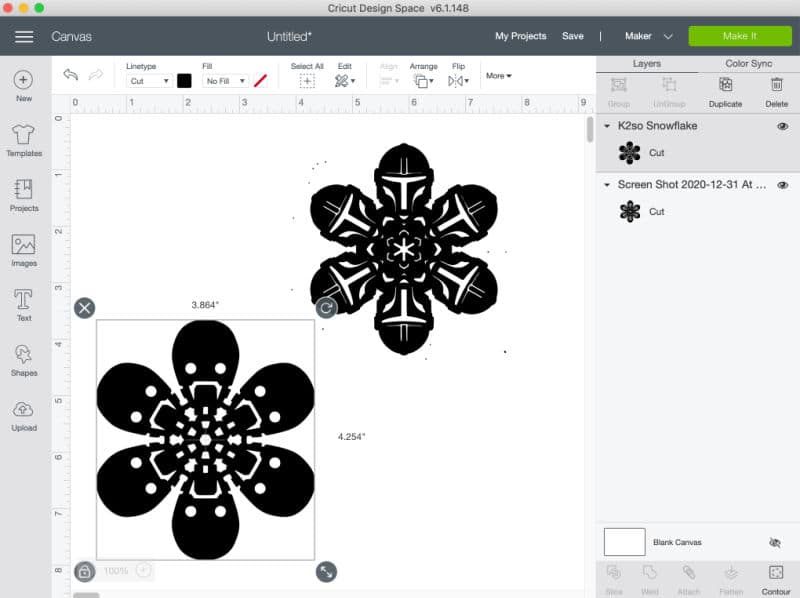Click the resize handle on selected image

pos(326,571)
